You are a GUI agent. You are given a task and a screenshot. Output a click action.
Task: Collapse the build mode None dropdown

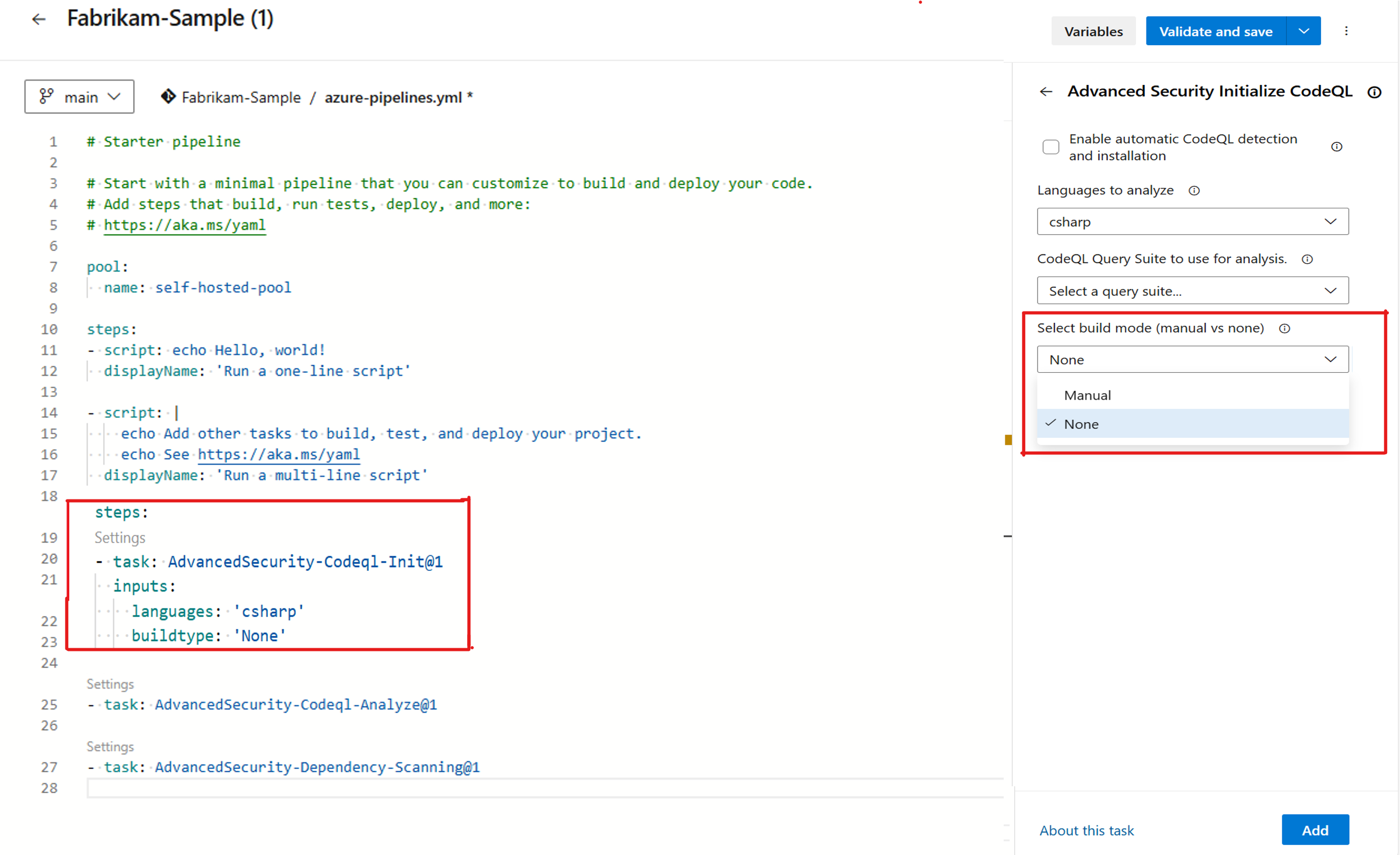(1193, 360)
